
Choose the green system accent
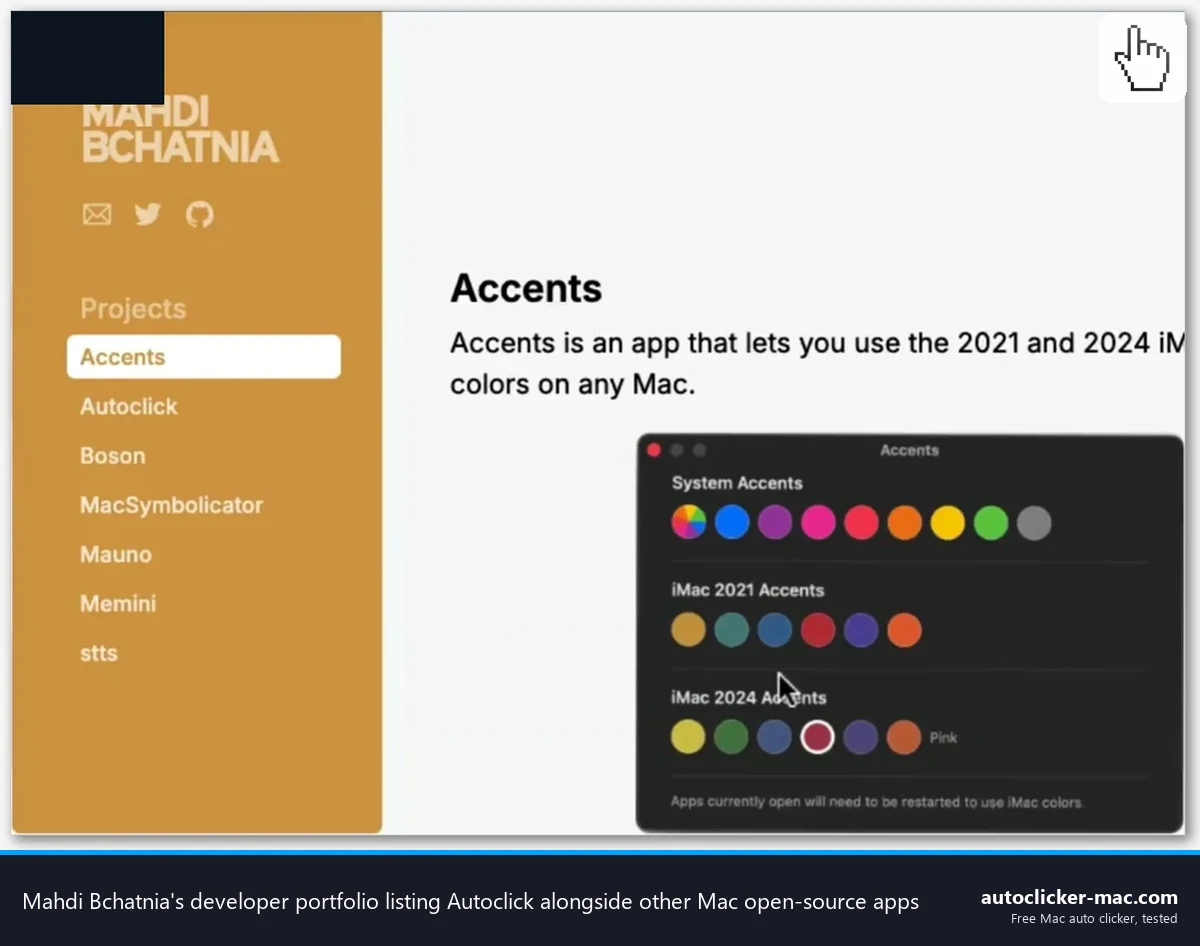(991, 522)
